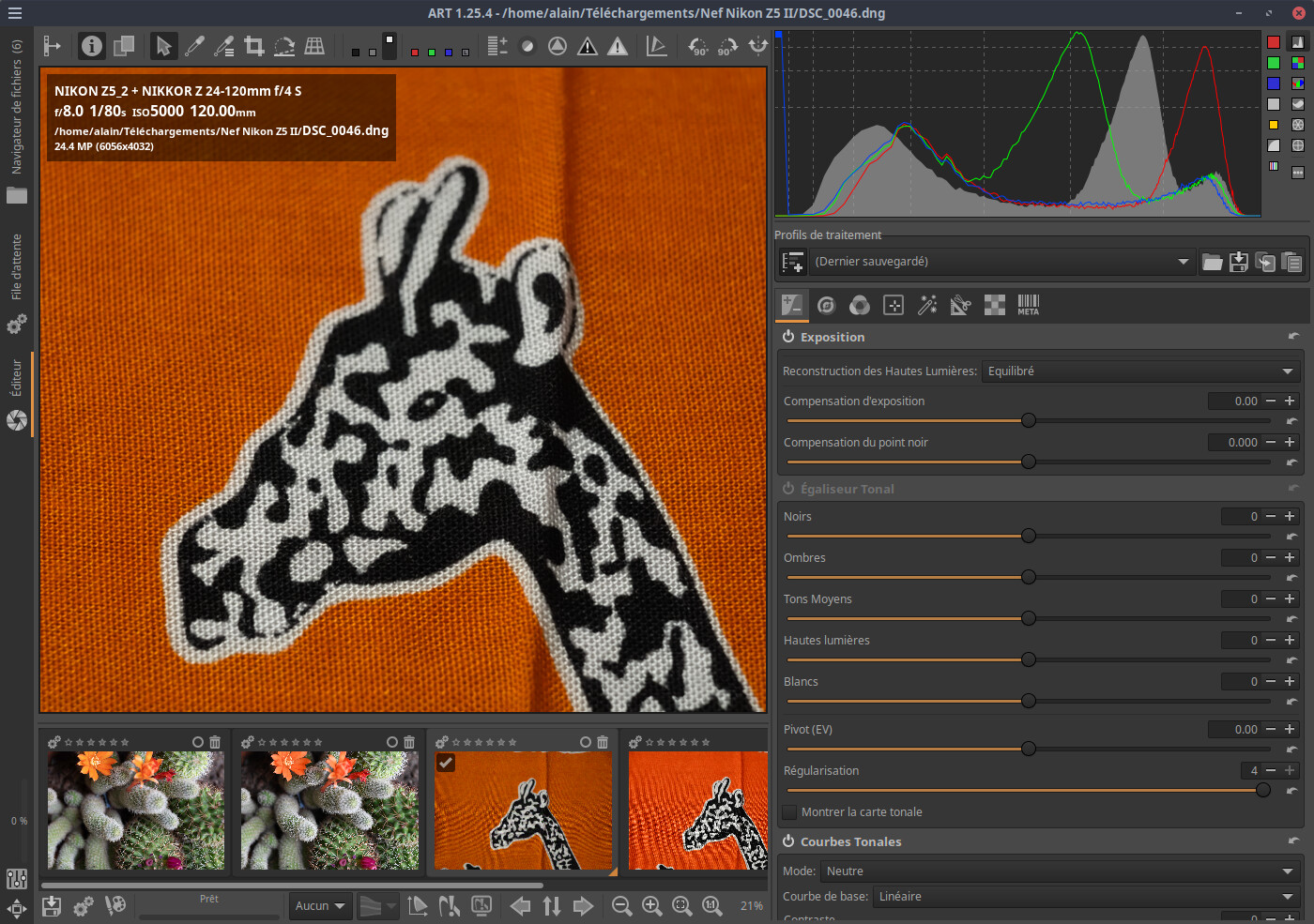Open the Meta tab
Viewport: 1314px width, 924px height.
pyautogui.click(x=1029, y=305)
